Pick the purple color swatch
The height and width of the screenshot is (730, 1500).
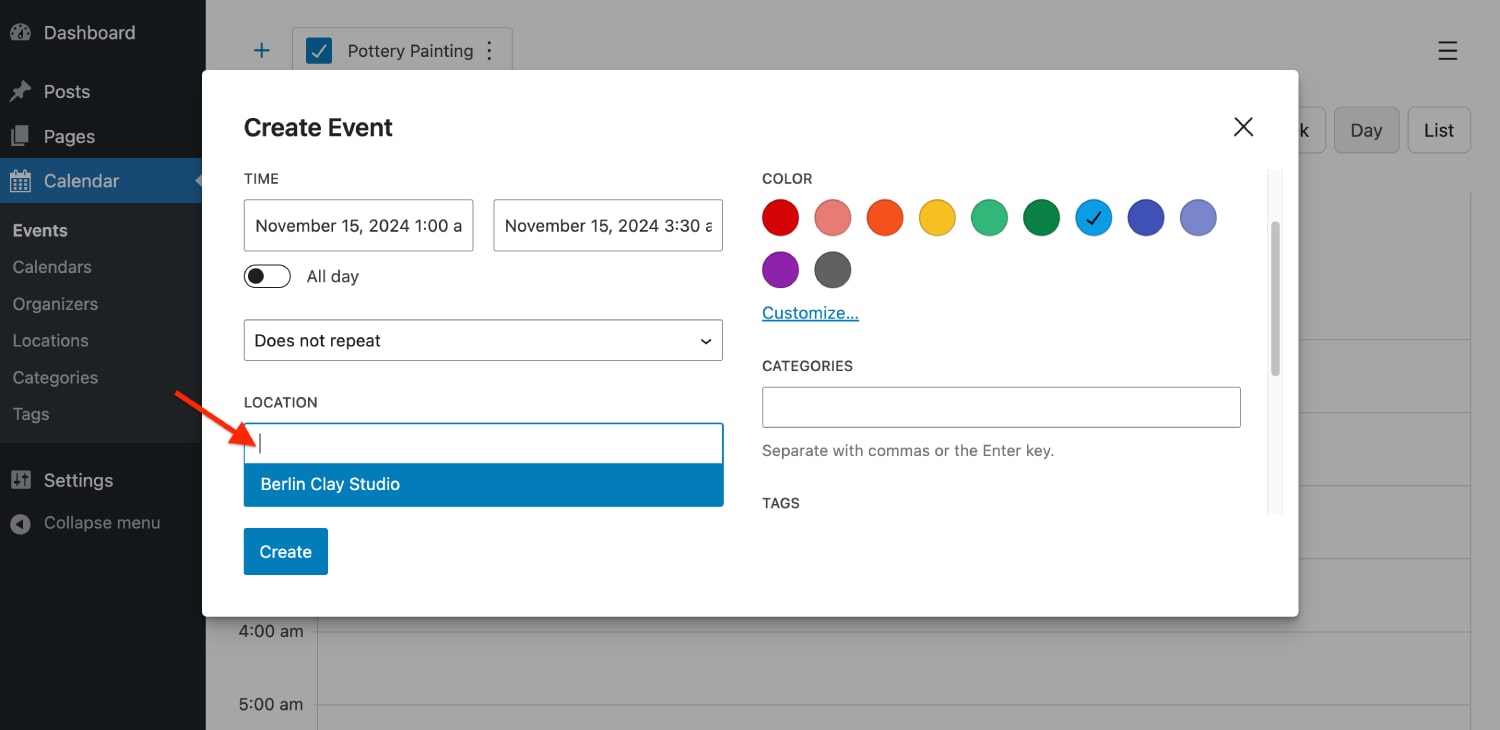point(781,269)
